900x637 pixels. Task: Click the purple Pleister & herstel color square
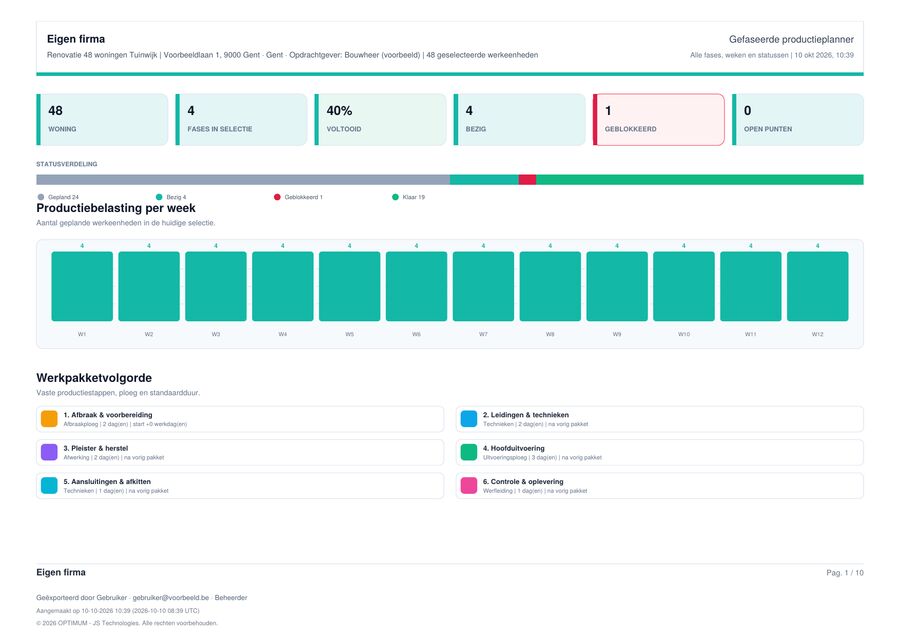coord(49,452)
